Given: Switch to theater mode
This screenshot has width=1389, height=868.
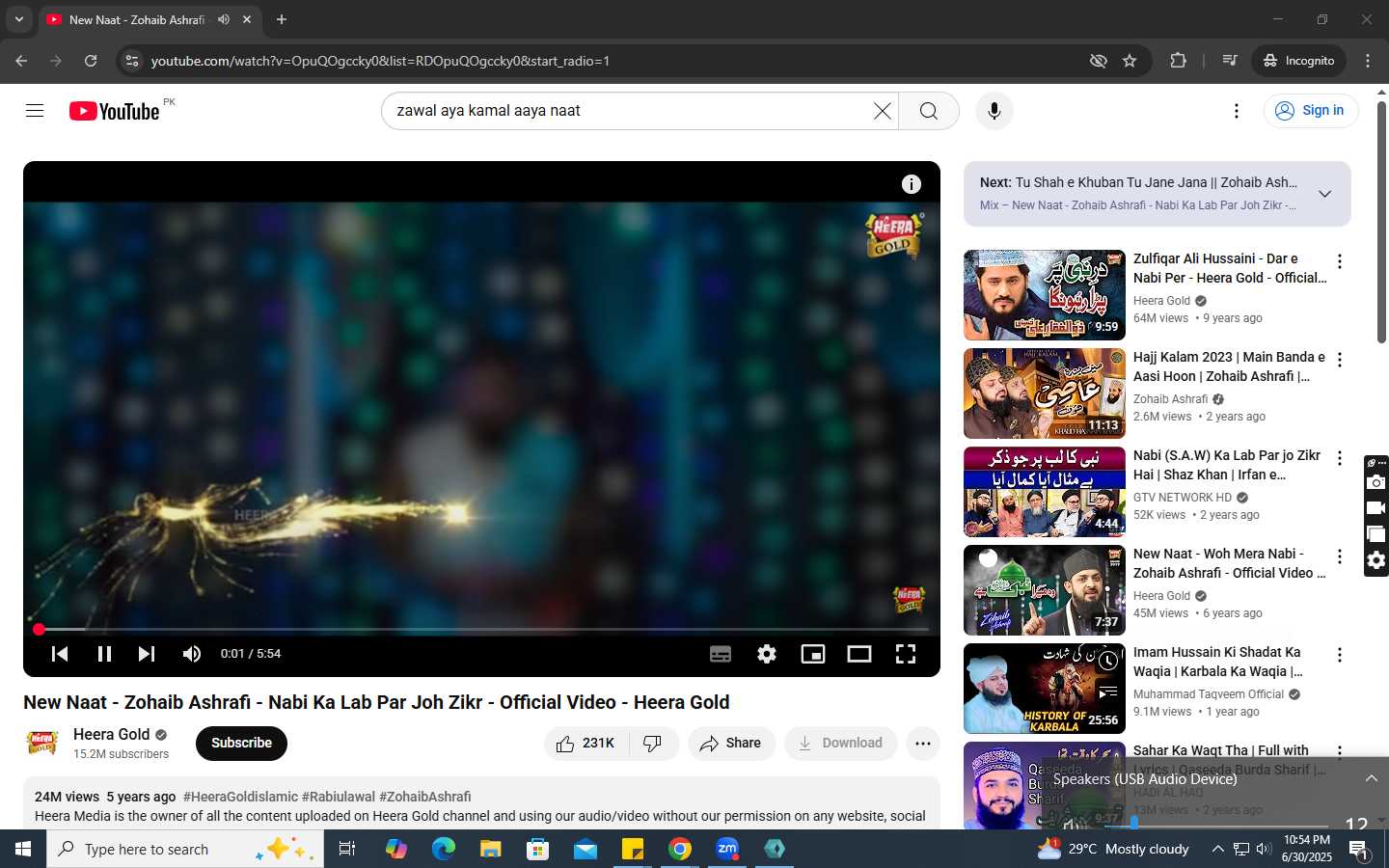Looking at the screenshot, I should pos(859,654).
